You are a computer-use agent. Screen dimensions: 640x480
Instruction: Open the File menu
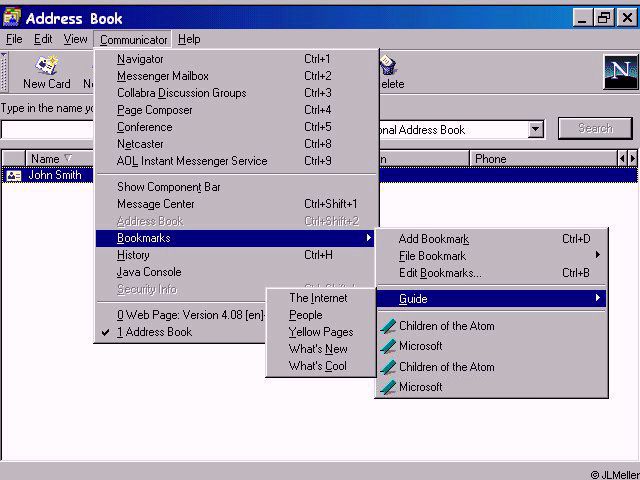pos(14,39)
